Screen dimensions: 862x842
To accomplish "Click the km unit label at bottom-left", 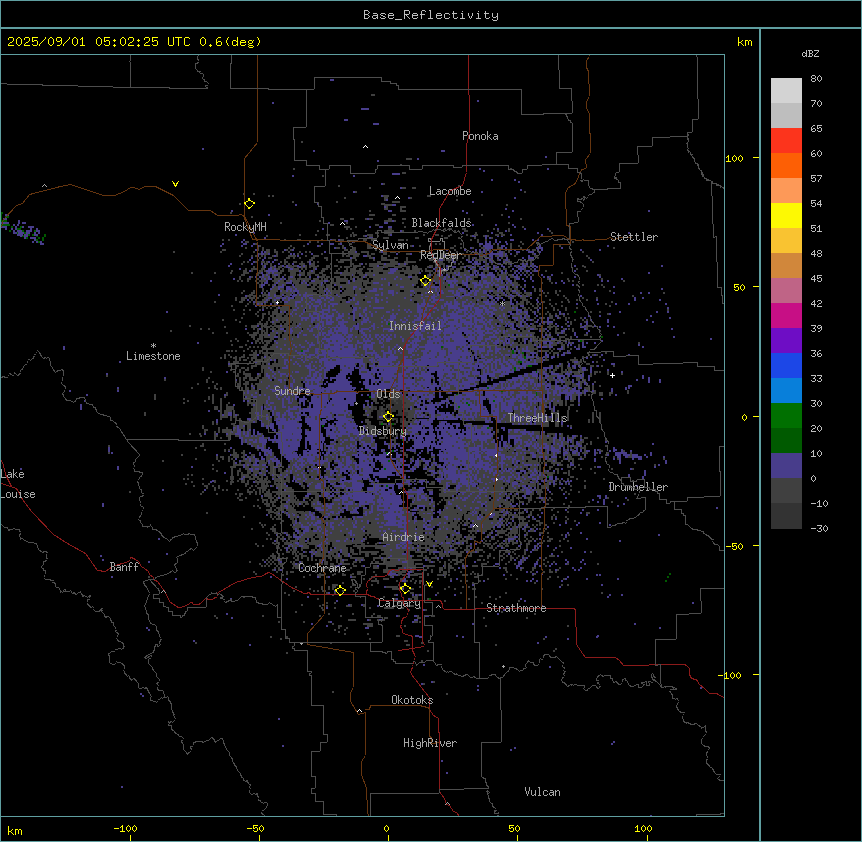I will 15,830.
